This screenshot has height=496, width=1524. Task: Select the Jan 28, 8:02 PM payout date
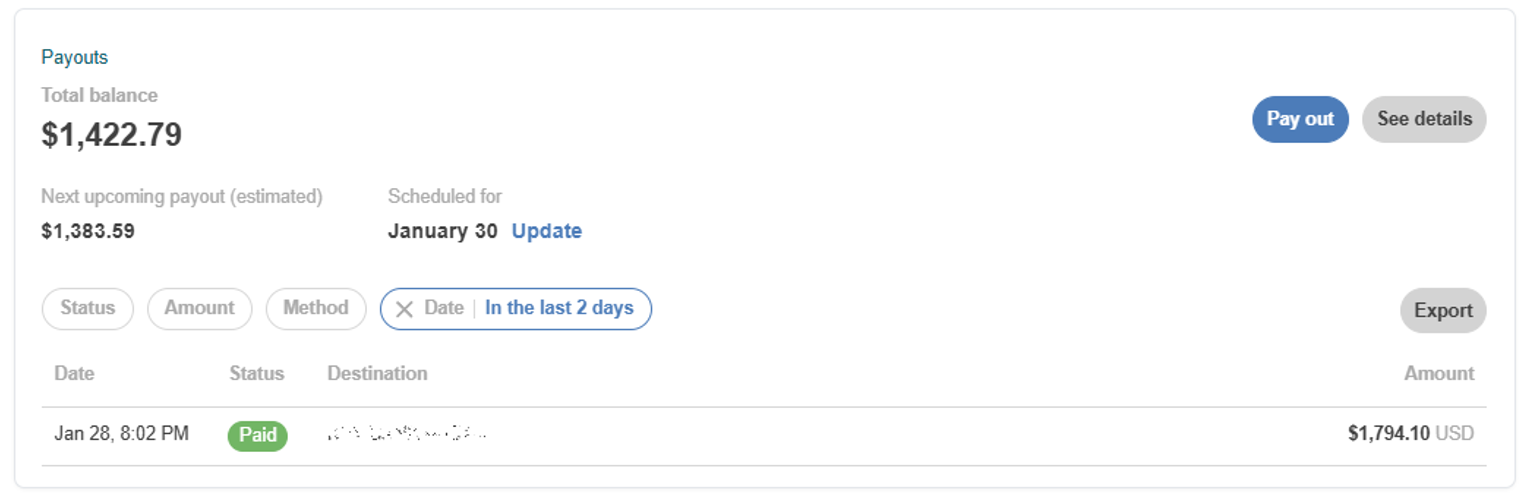click(121, 434)
